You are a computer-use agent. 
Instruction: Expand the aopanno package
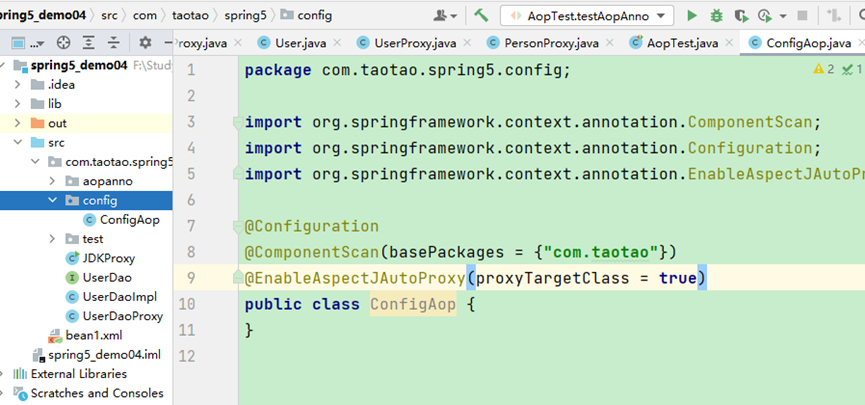click(x=53, y=181)
